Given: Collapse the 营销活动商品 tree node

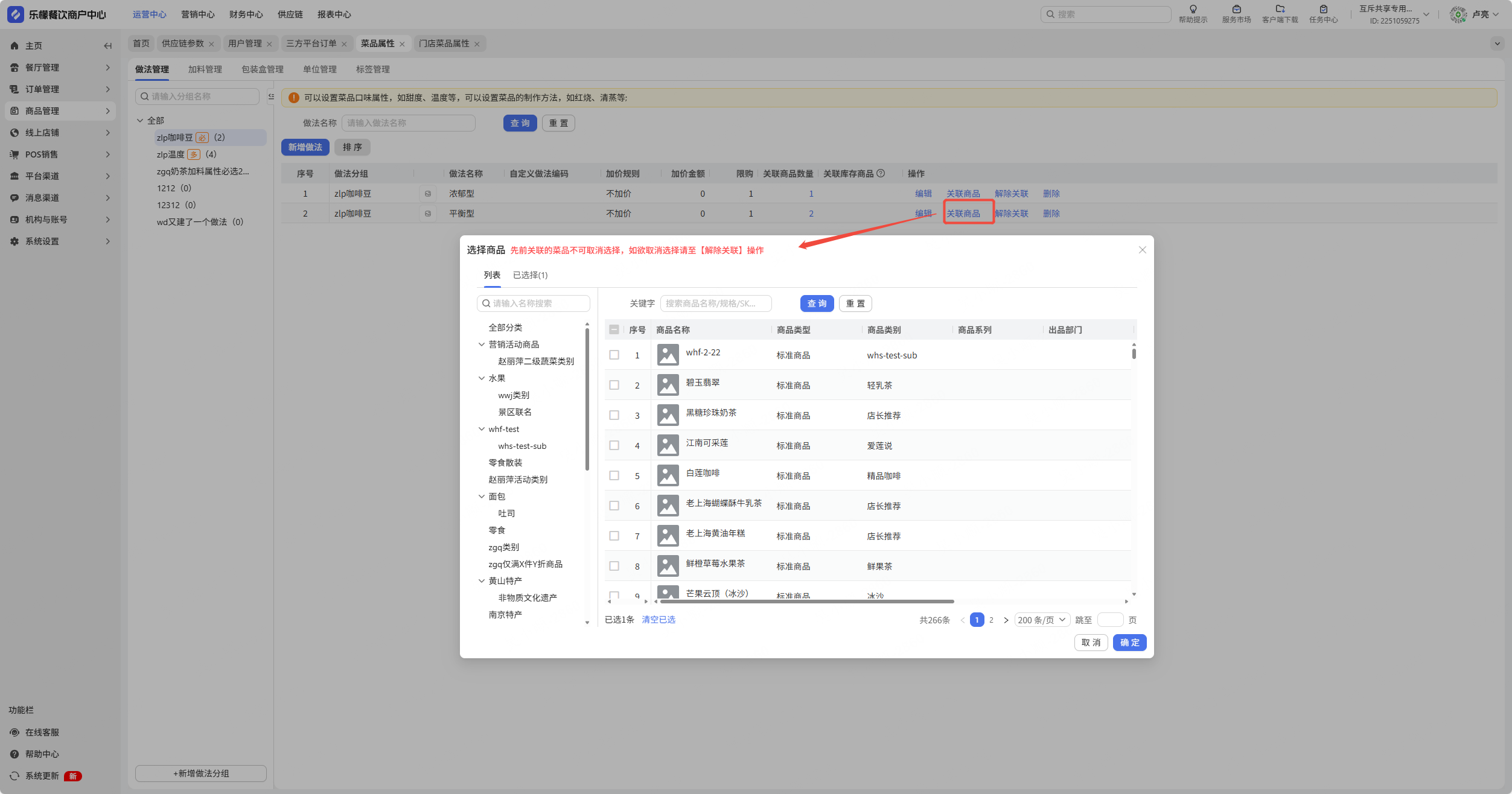Looking at the screenshot, I should (x=482, y=345).
